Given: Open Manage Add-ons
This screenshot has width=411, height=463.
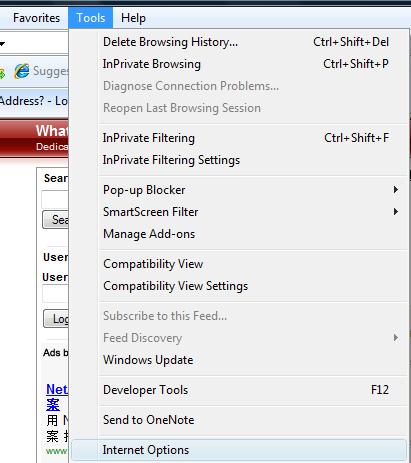Looking at the screenshot, I should (239, 234).
